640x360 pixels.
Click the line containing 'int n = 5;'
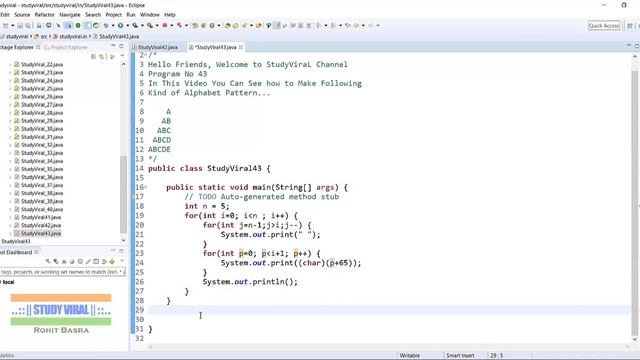(x=207, y=206)
